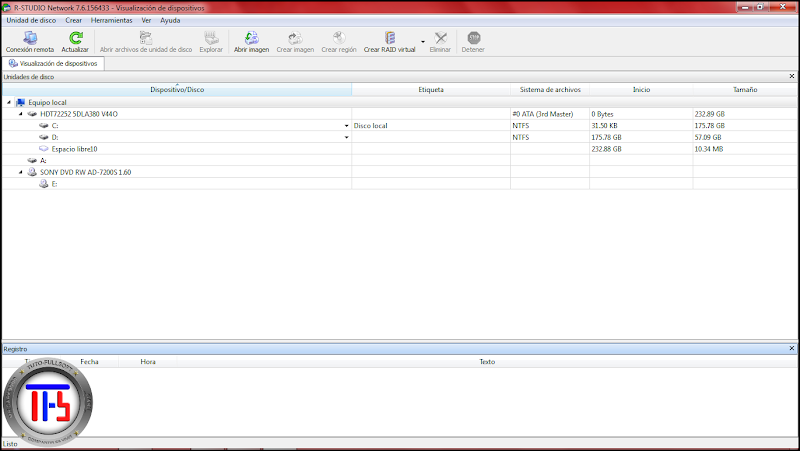Select the Equipo local computer icon

coord(20,103)
